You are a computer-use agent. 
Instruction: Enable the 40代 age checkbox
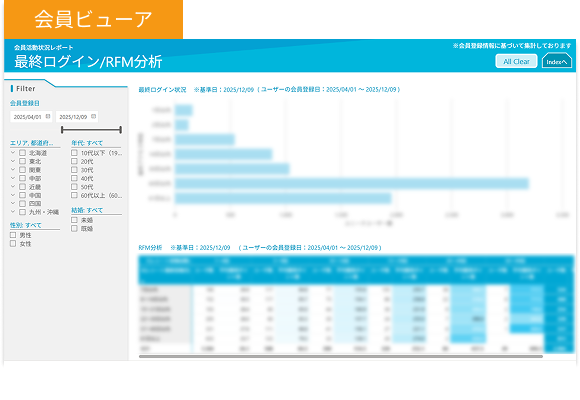74,178
